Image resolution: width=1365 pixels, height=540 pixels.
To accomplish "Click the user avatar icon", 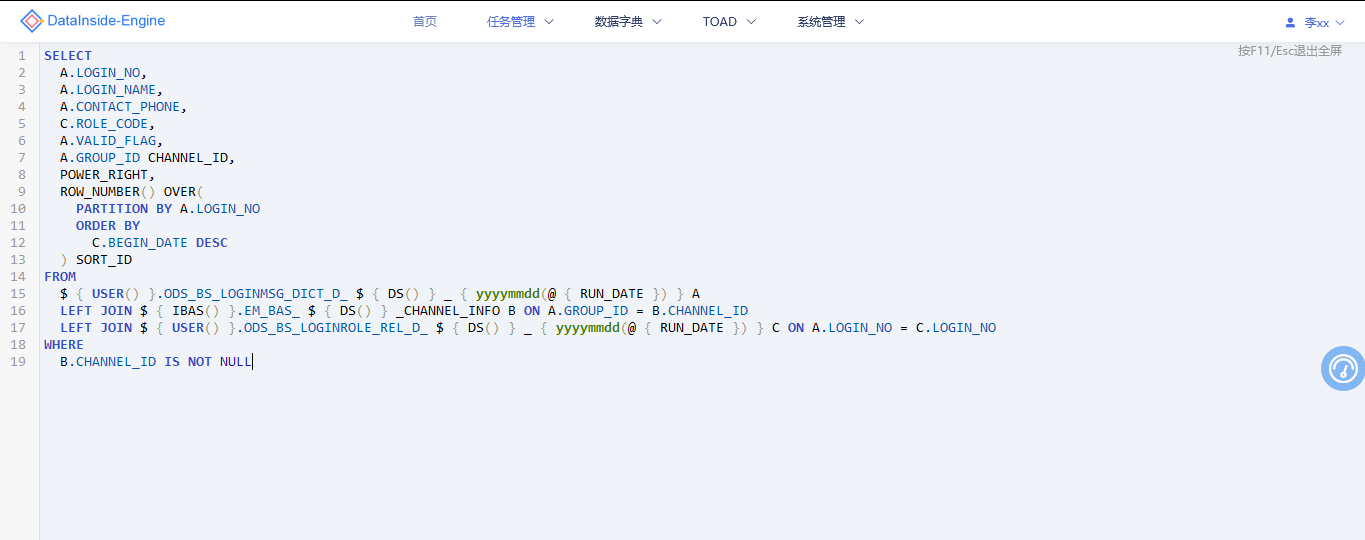I will tap(1290, 22).
